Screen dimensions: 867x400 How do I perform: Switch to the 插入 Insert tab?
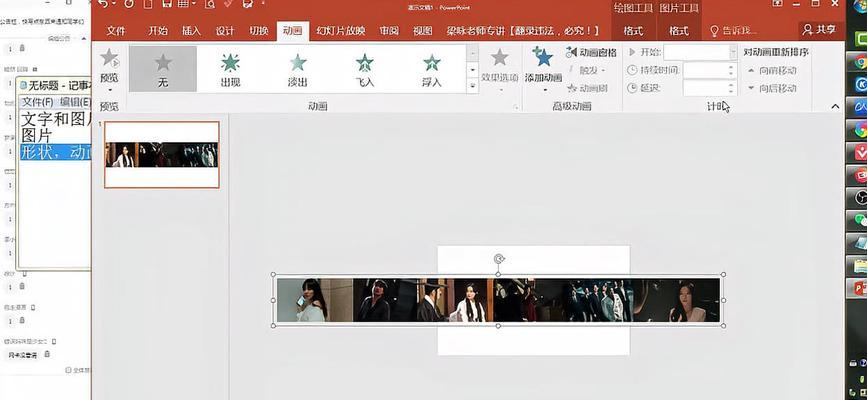(x=191, y=31)
